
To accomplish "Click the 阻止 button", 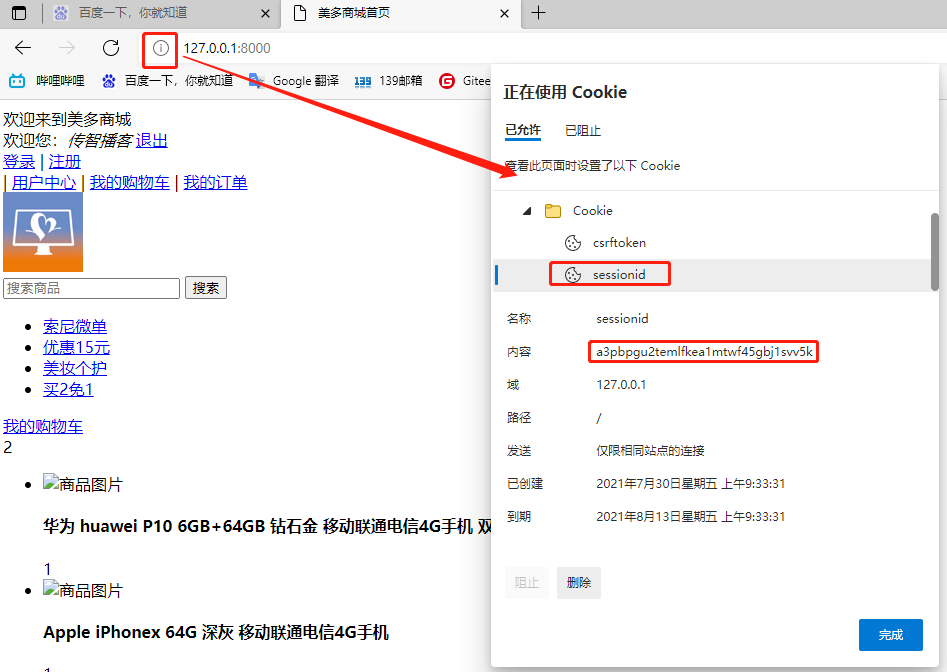I will 527,583.
